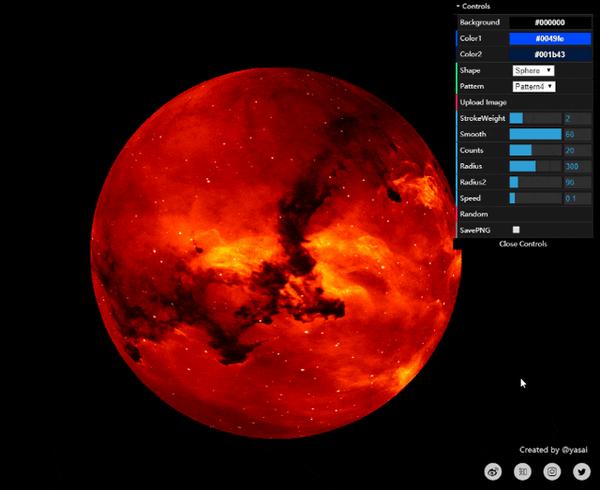The width and height of the screenshot is (600, 490).
Task: Click the Random button
Action: tap(525, 214)
